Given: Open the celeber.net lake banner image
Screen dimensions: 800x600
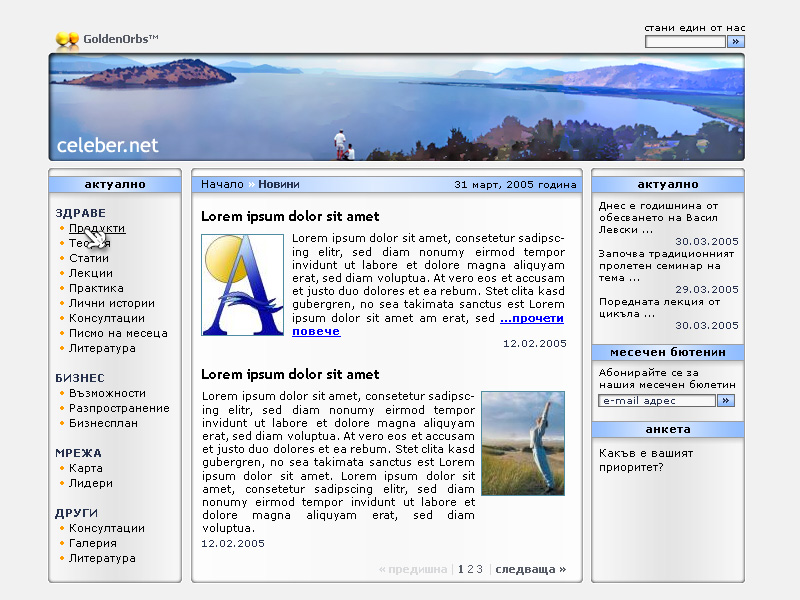Looking at the screenshot, I should [396, 107].
